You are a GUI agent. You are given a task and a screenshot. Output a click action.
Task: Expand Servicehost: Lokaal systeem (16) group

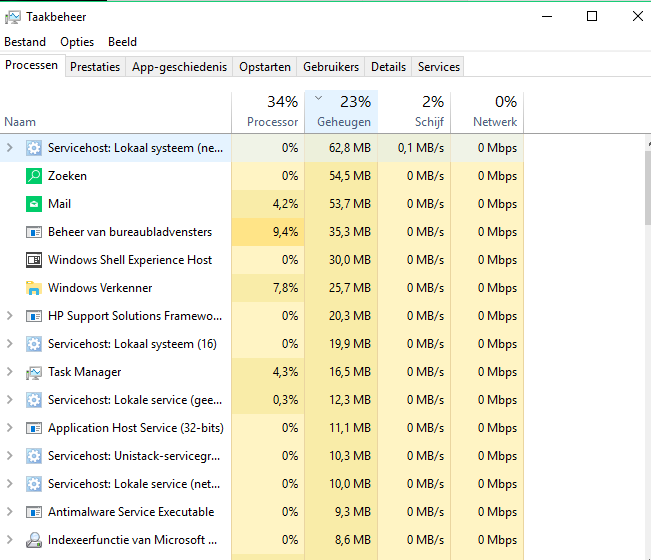pyautogui.click(x=10, y=344)
